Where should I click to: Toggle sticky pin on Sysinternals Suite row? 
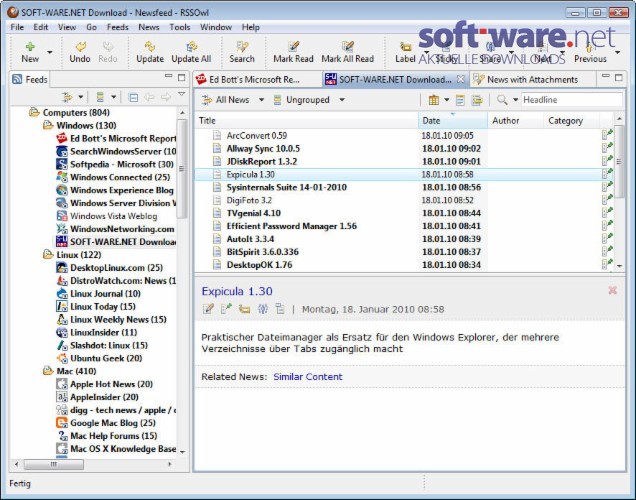click(607, 187)
